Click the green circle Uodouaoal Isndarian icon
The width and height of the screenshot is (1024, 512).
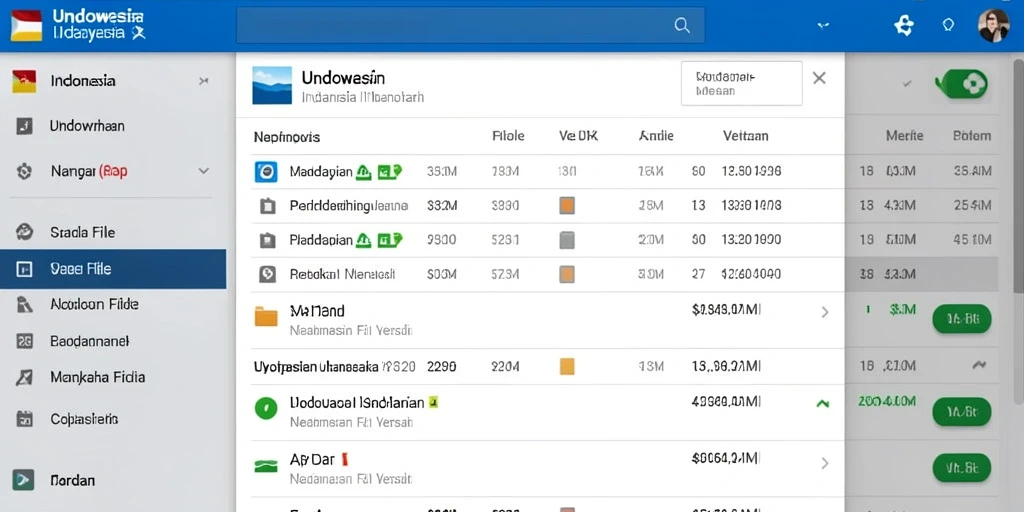pos(266,409)
